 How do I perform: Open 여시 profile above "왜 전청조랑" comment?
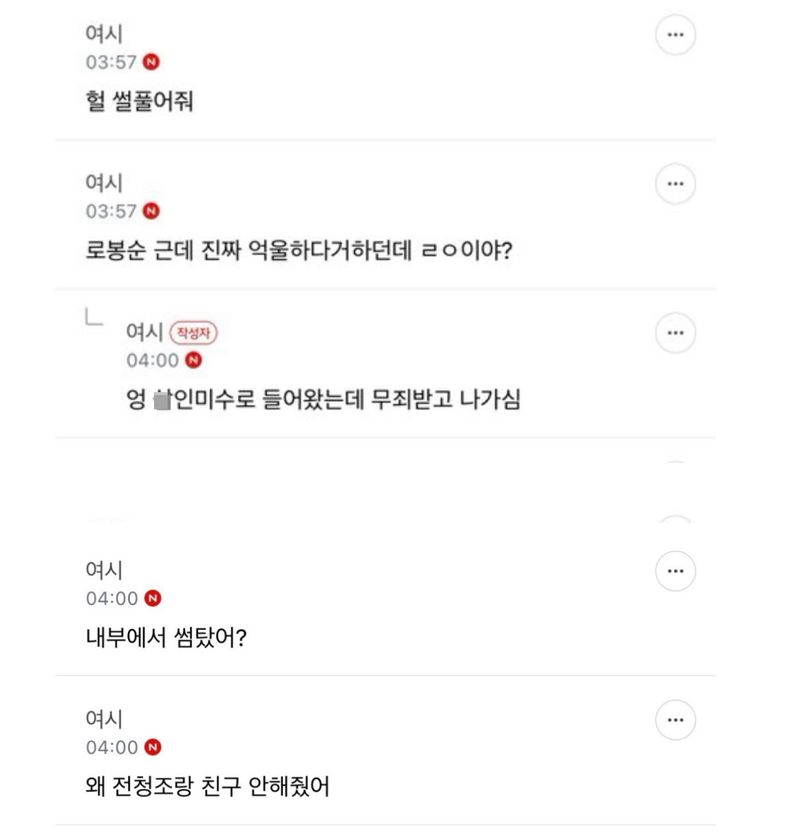point(105,719)
